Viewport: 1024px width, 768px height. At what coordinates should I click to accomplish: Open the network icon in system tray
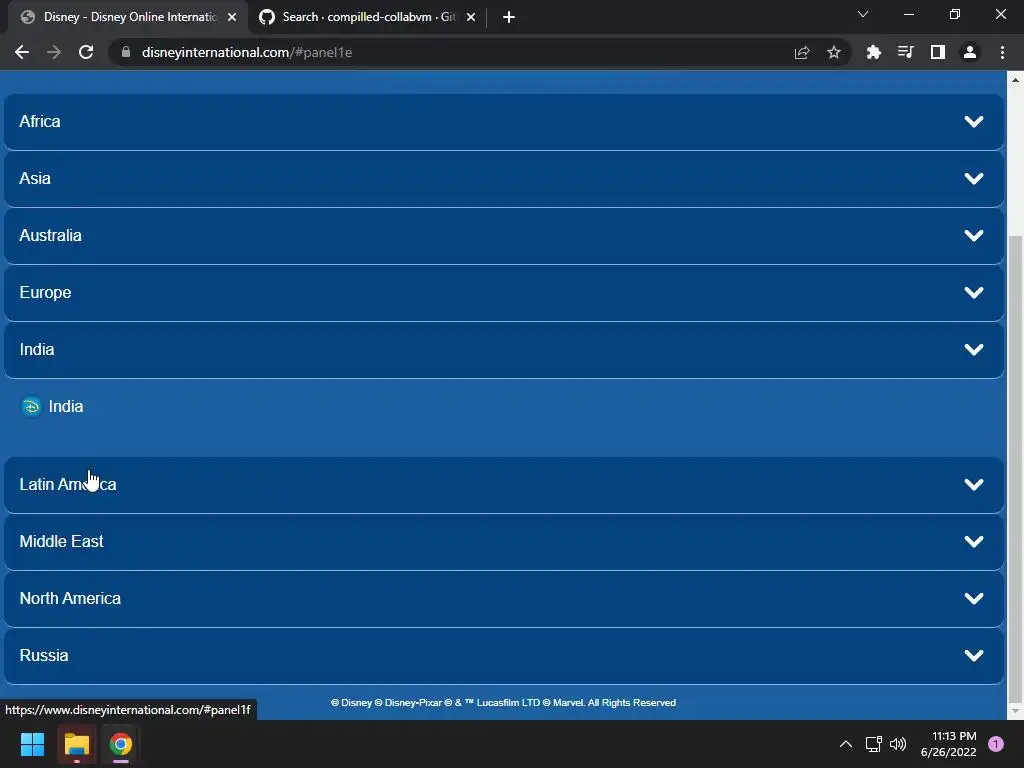pyautogui.click(x=873, y=744)
